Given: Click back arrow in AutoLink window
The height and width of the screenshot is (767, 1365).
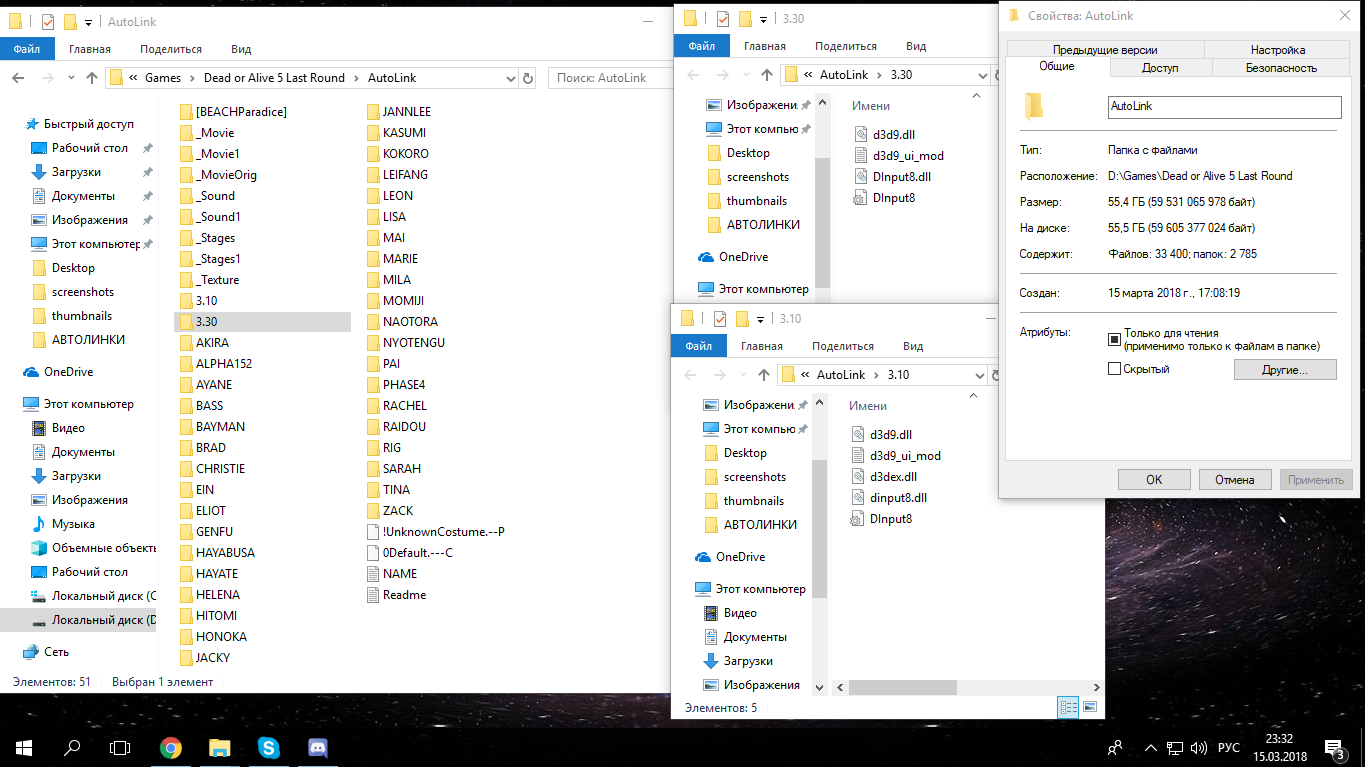Looking at the screenshot, I should click(18, 78).
